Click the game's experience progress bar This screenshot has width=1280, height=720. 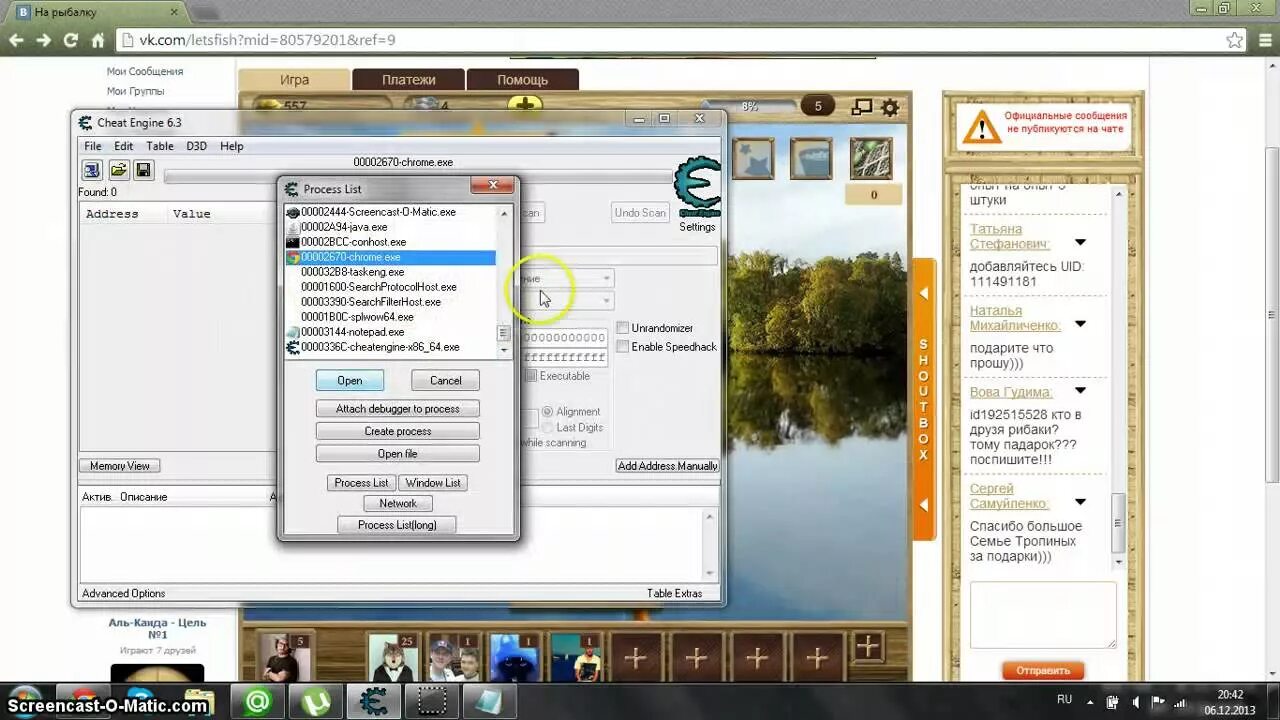coord(750,106)
